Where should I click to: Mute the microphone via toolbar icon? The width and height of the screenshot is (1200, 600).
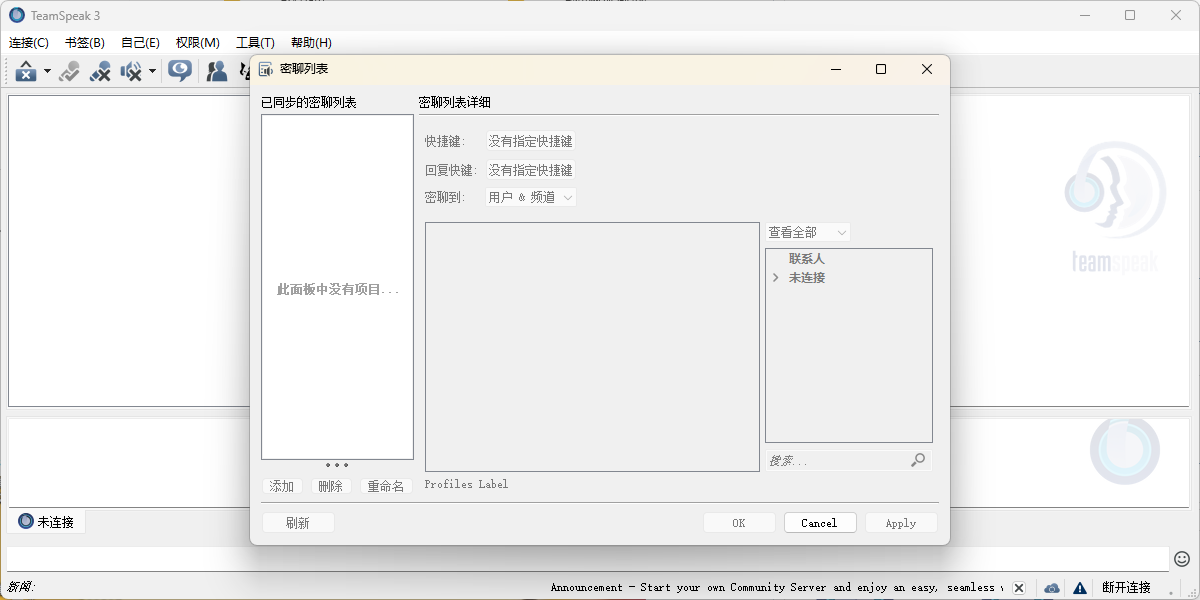pos(100,71)
